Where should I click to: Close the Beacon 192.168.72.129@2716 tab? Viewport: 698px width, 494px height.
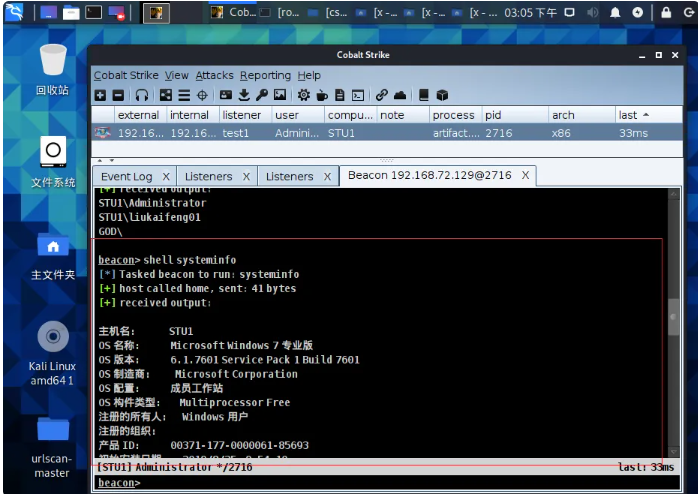click(525, 175)
